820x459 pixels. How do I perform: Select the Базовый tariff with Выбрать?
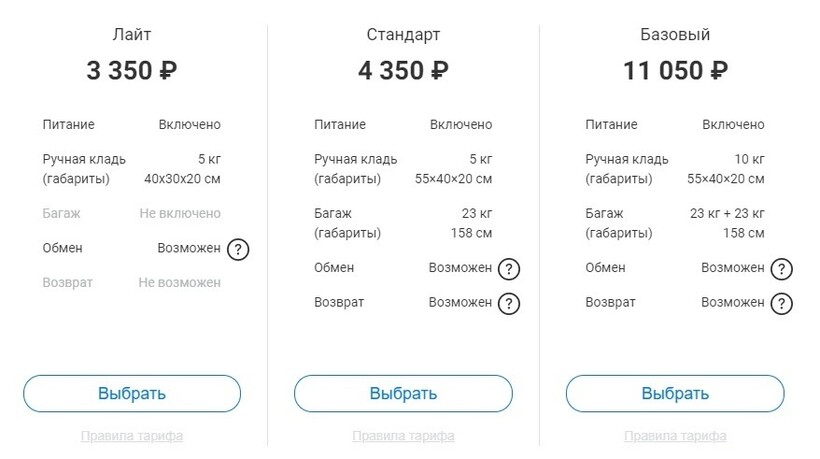[x=675, y=393]
